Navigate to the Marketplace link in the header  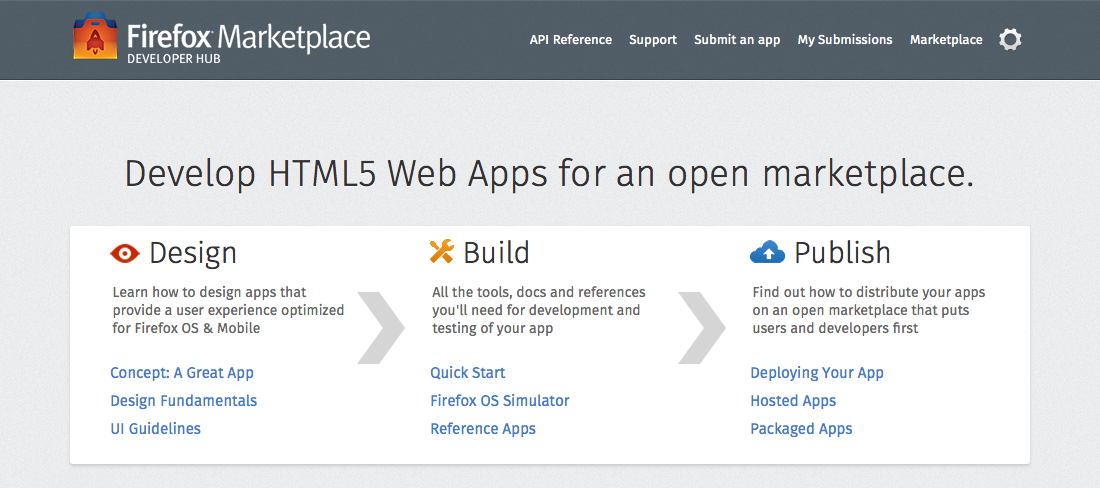pos(946,40)
